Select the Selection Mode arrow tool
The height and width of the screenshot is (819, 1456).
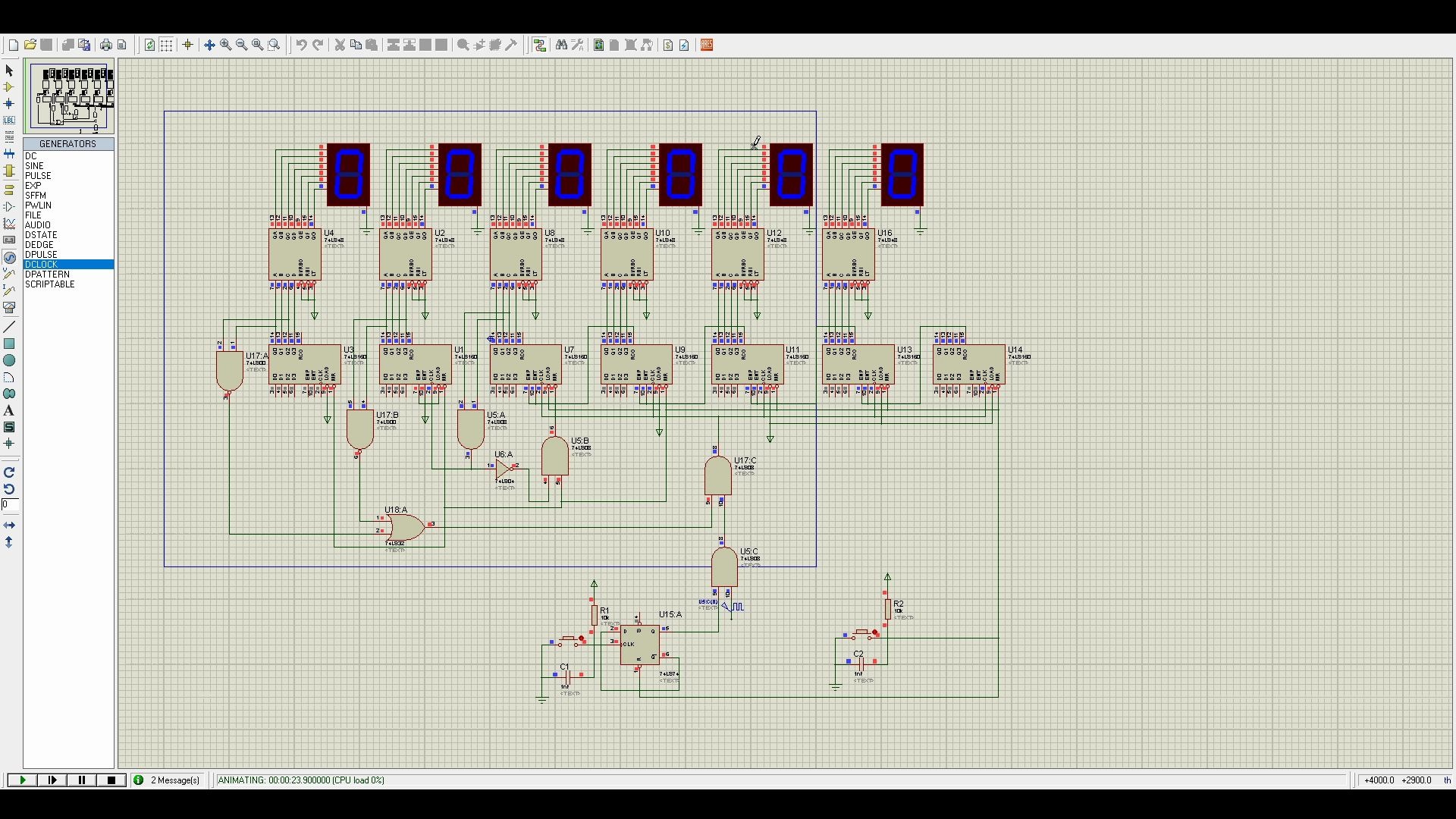pos(9,71)
